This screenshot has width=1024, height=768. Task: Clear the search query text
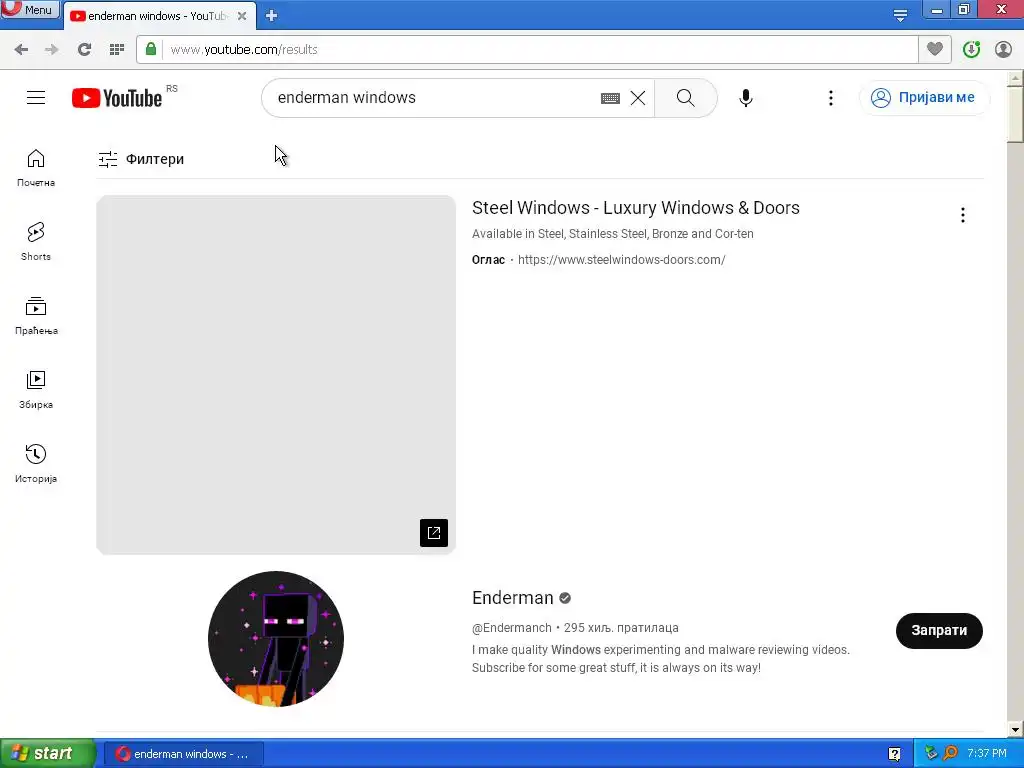point(638,98)
